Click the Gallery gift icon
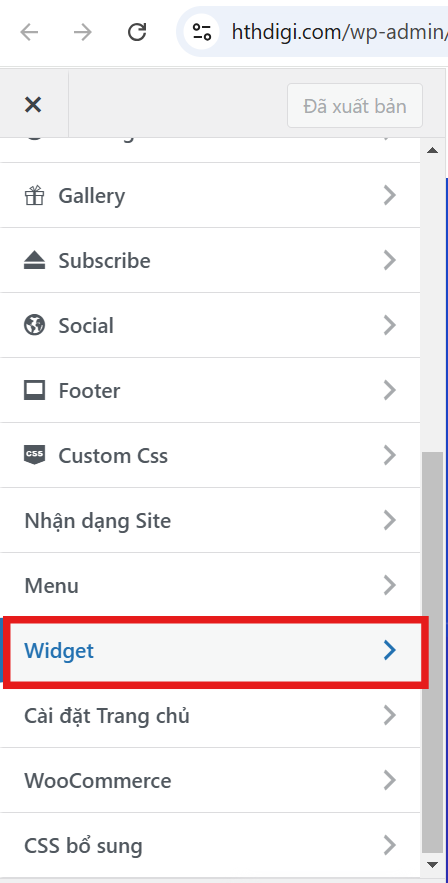 pos(34,195)
